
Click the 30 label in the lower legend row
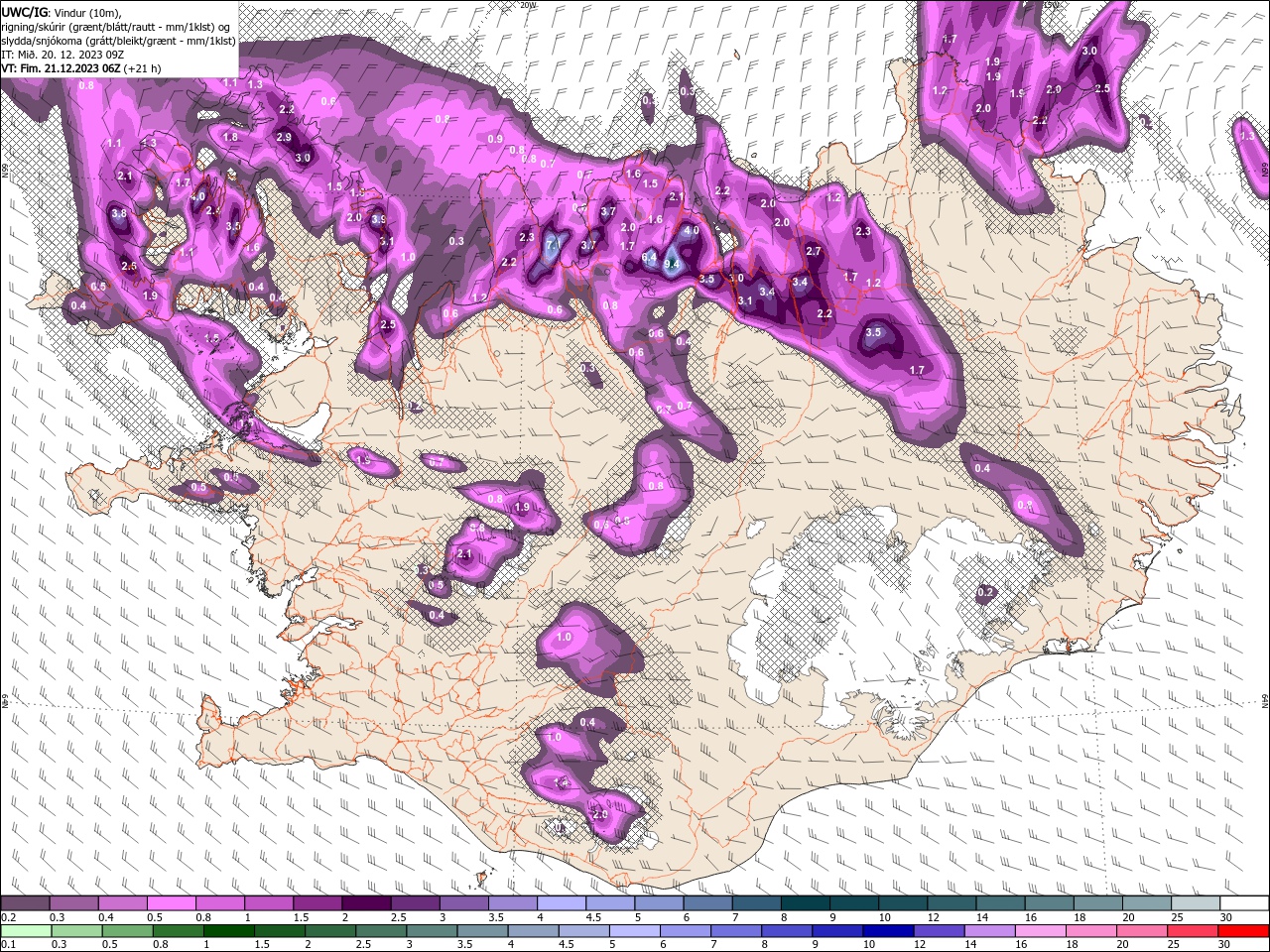(1223, 944)
